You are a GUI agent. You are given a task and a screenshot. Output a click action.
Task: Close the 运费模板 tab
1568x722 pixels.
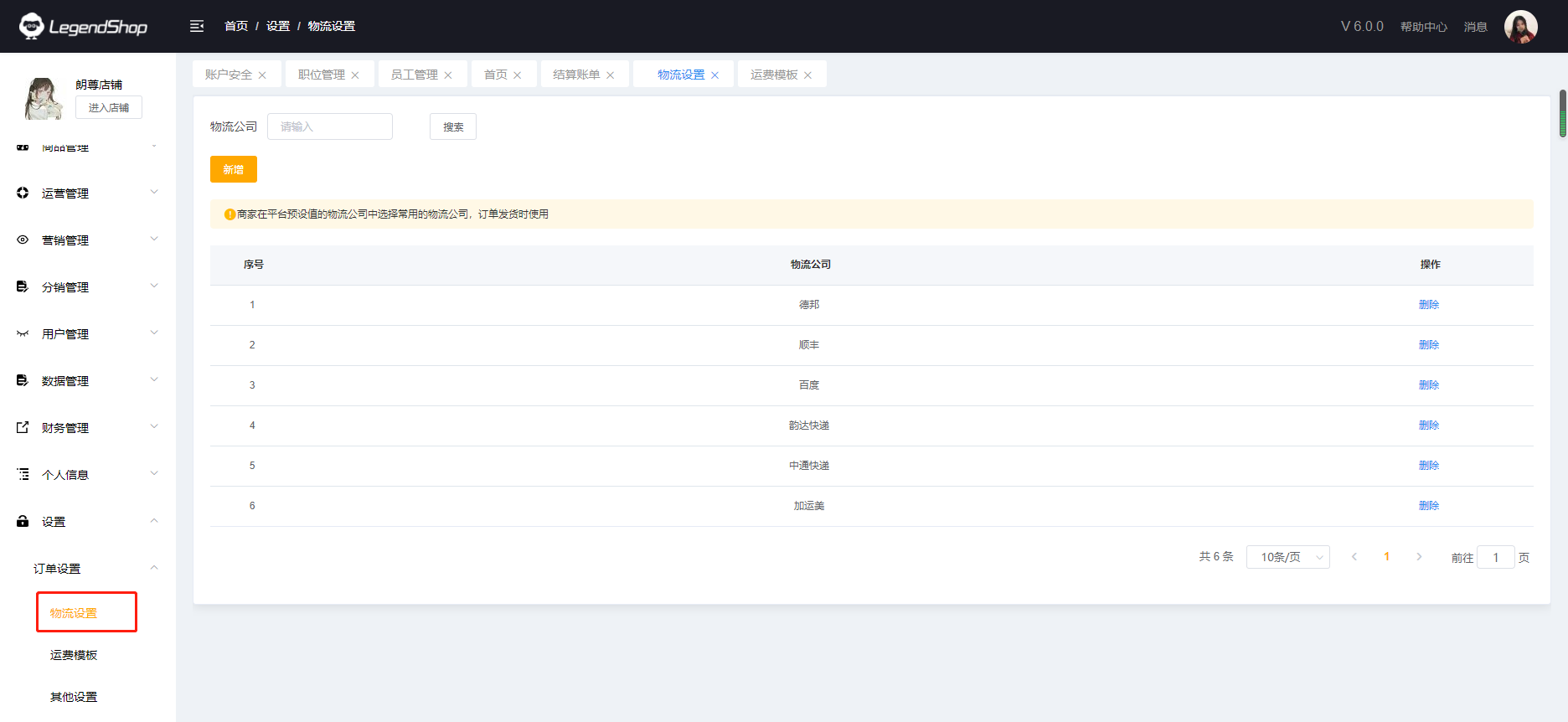click(807, 75)
